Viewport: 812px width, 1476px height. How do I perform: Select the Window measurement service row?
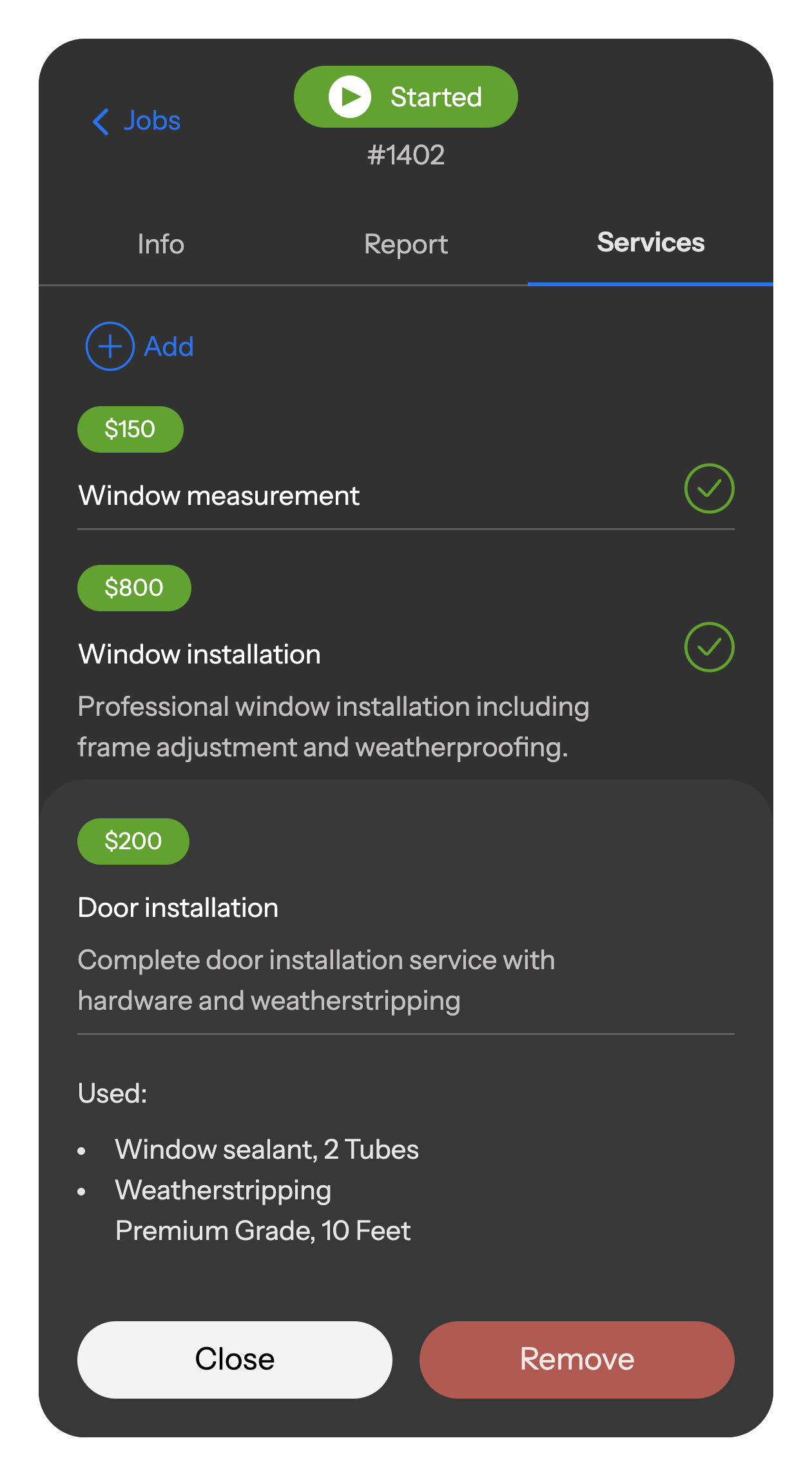pyautogui.click(x=219, y=496)
